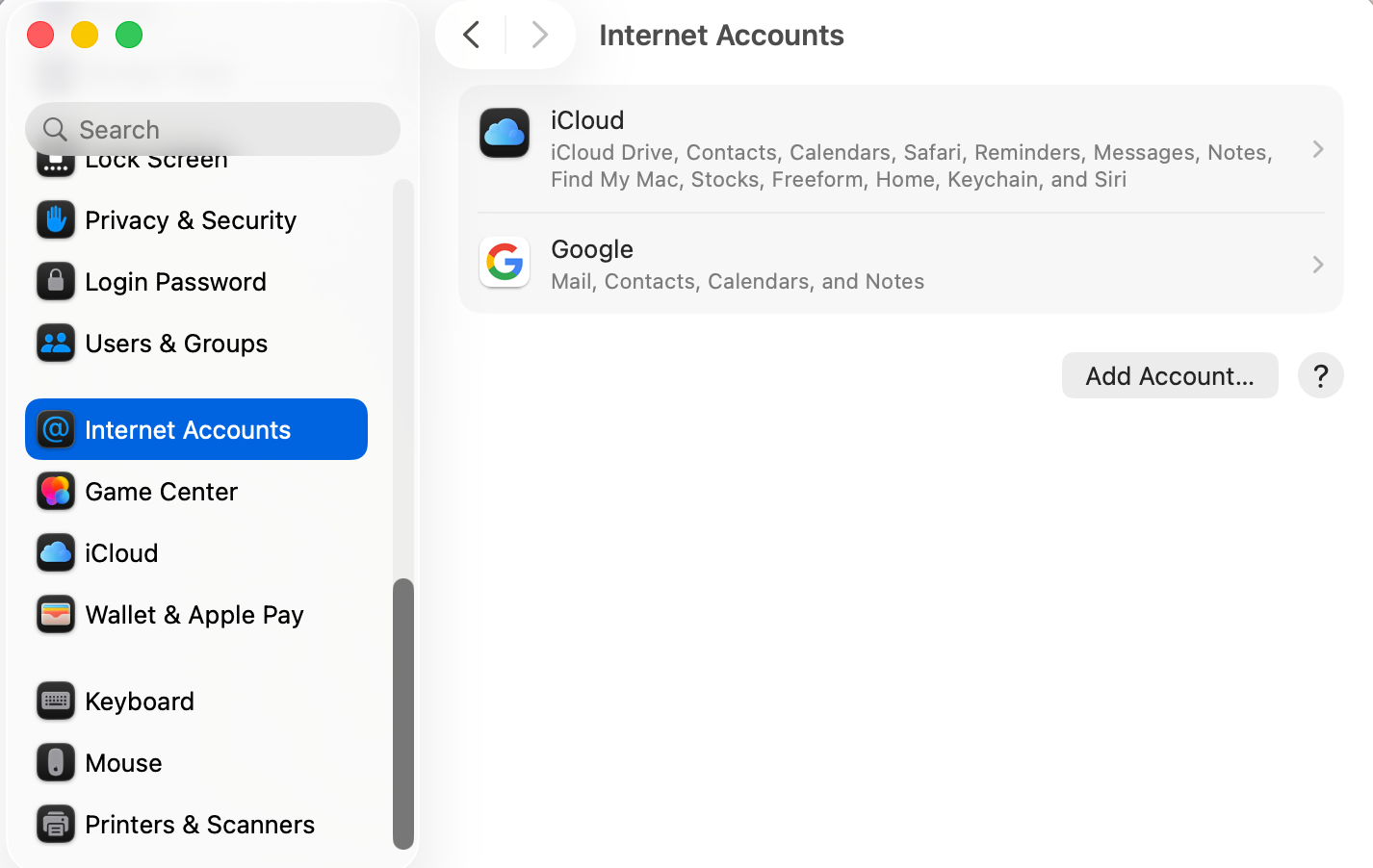Click the Keyboard icon in sidebar
This screenshot has width=1373, height=868.
click(x=56, y=702)
